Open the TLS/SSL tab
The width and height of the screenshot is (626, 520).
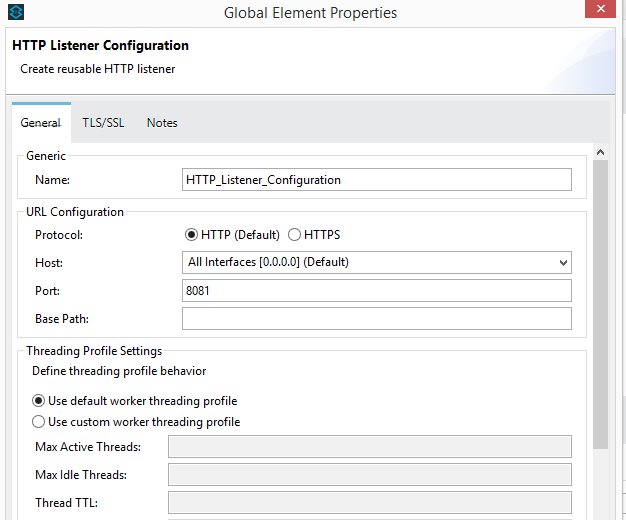(103, 123)
